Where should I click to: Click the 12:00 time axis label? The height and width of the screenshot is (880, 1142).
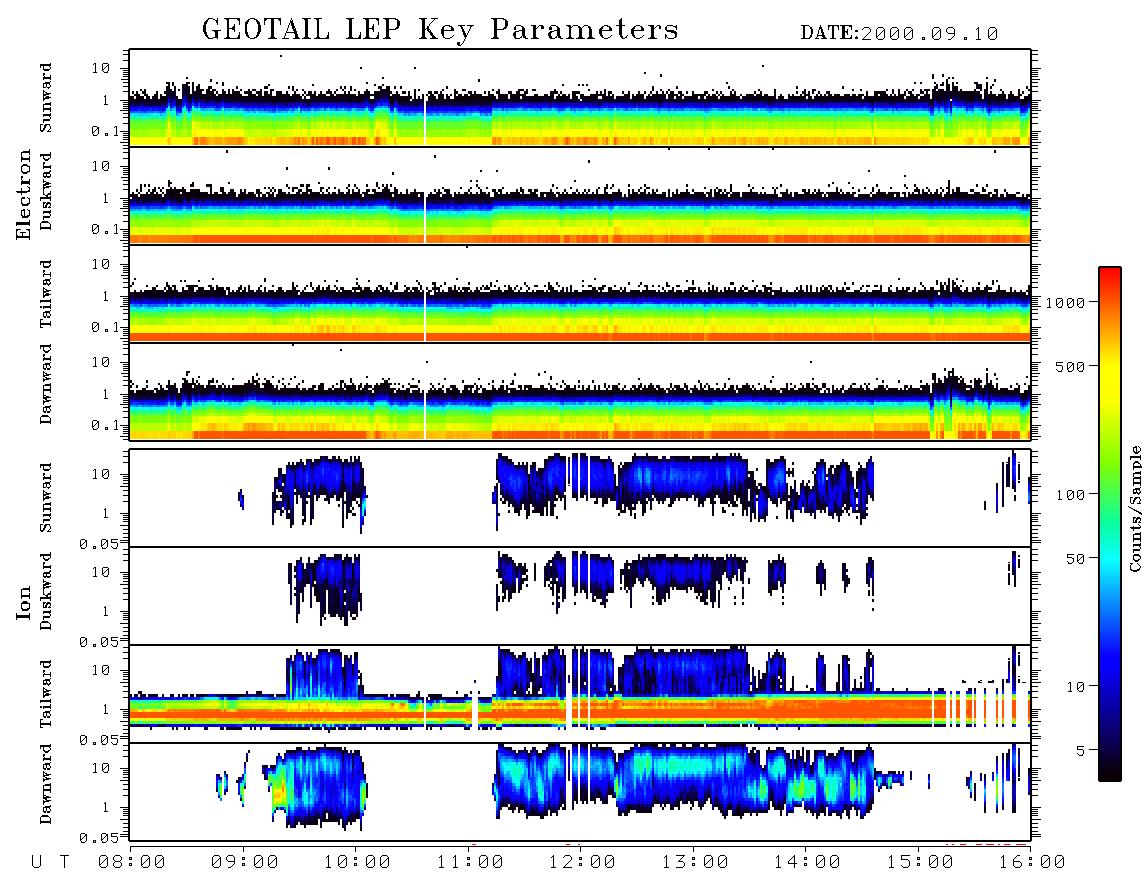click(582, 863)
